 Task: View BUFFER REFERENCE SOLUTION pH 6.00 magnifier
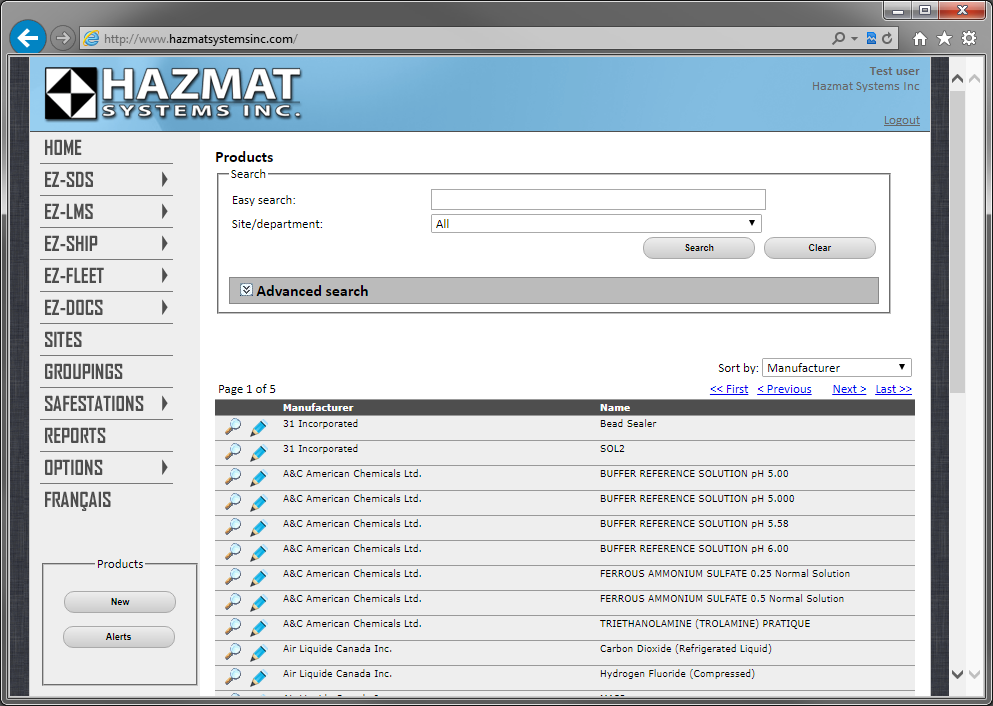(232, 552)
